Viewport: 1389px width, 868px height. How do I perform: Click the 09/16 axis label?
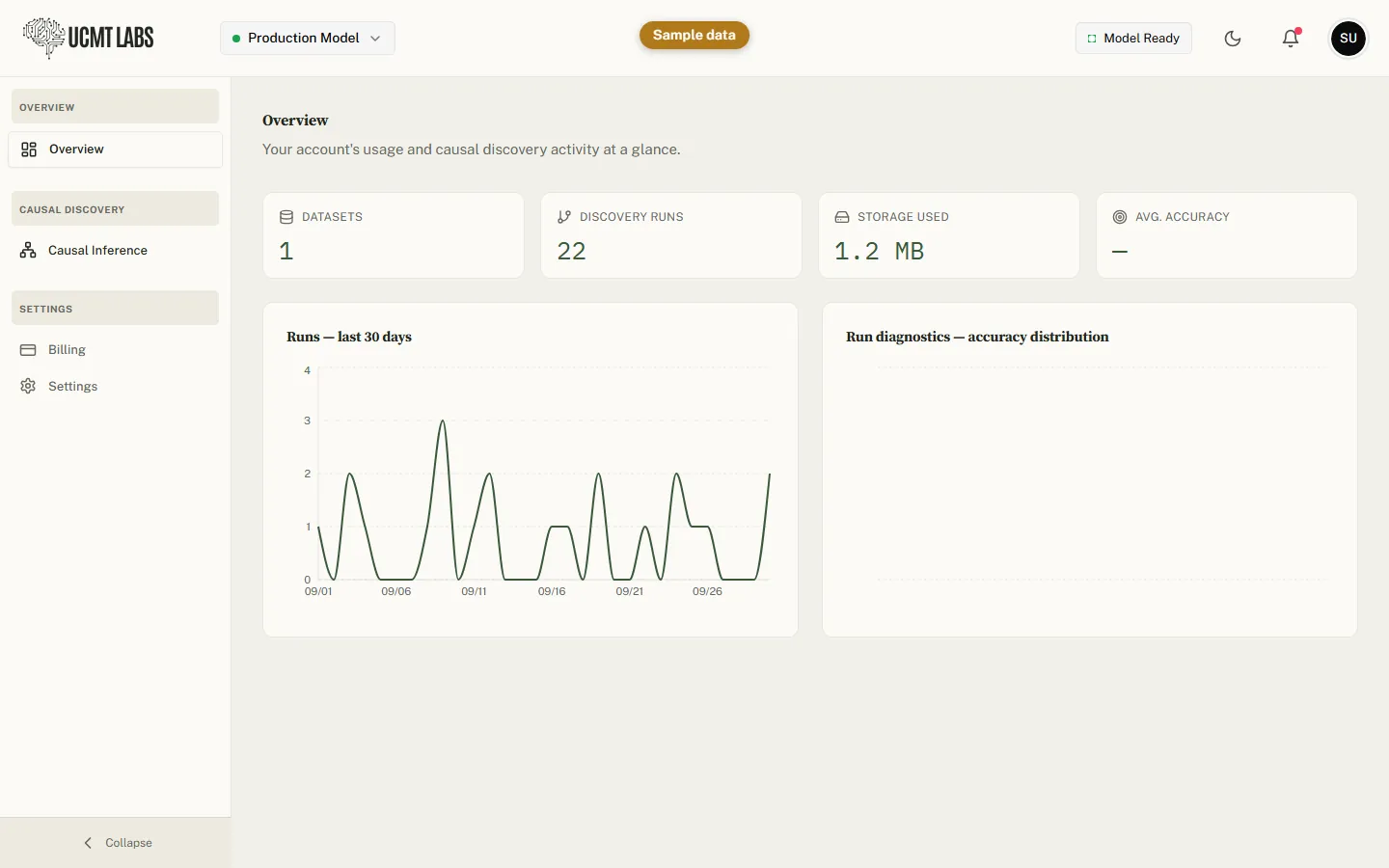click(x=552, y=591)
